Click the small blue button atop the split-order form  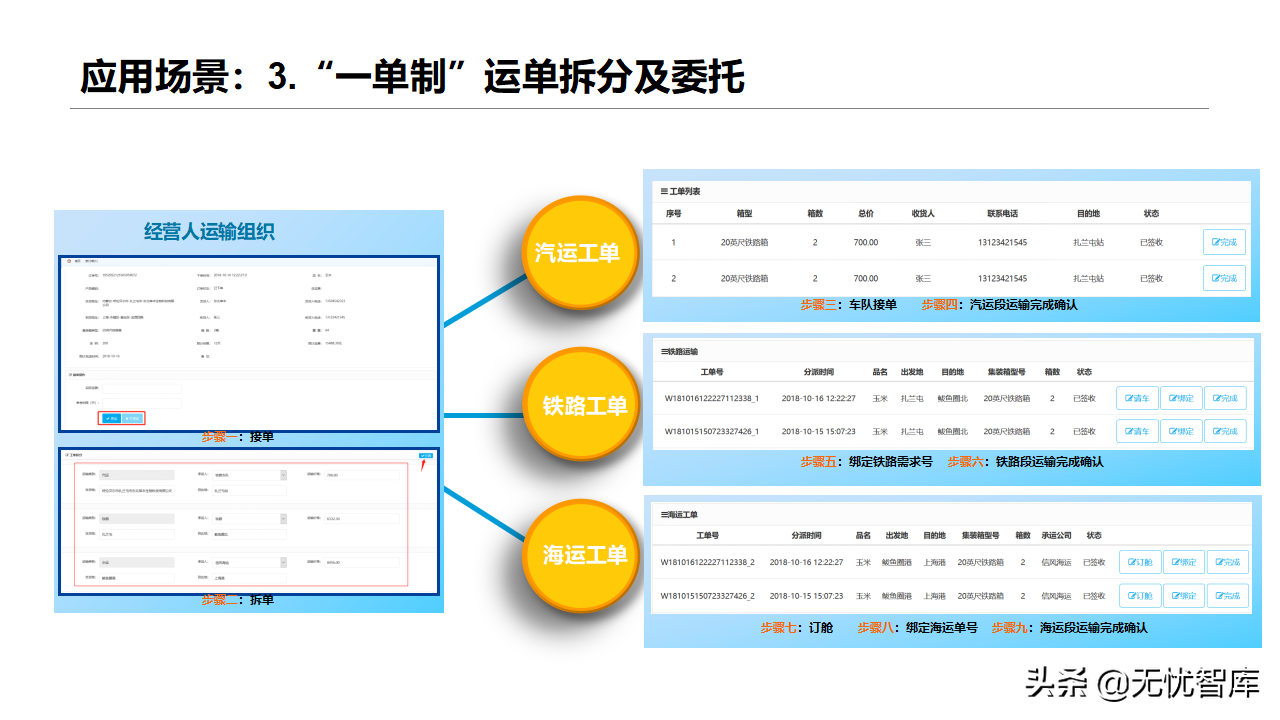tap(427, 456)
